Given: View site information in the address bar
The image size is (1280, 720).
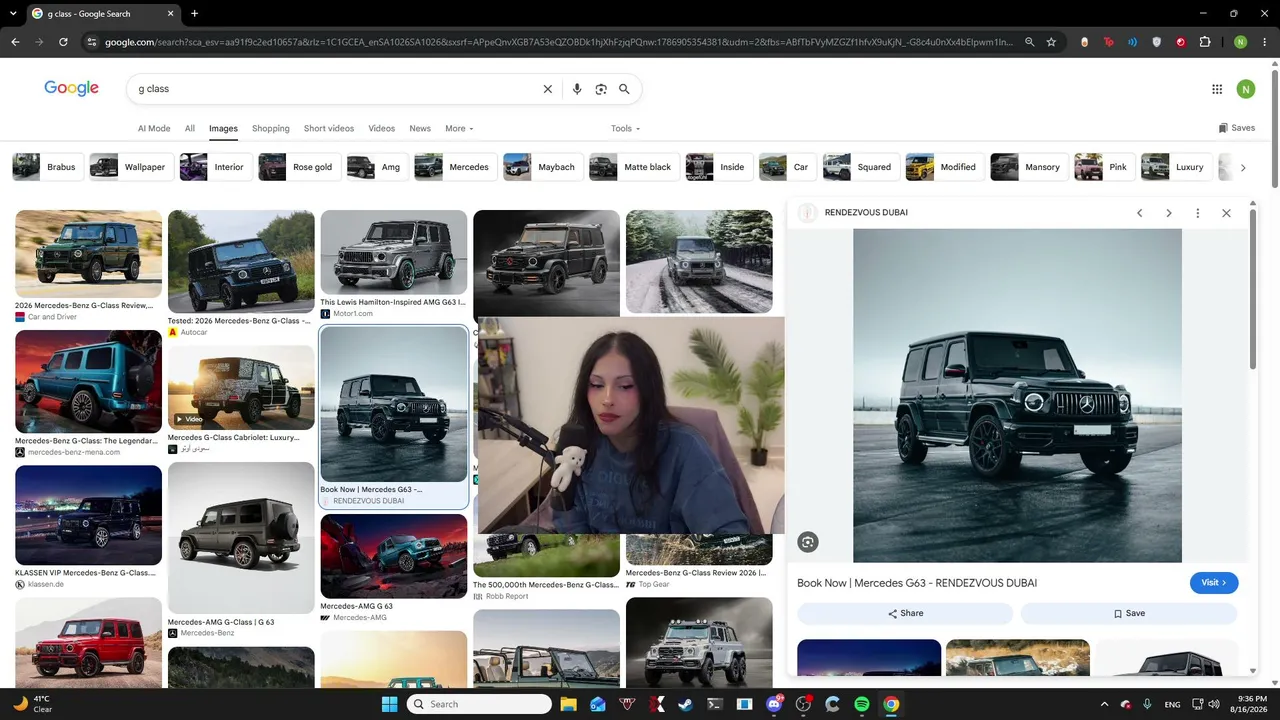Looking at the screenshot, I should pos(92,42).
